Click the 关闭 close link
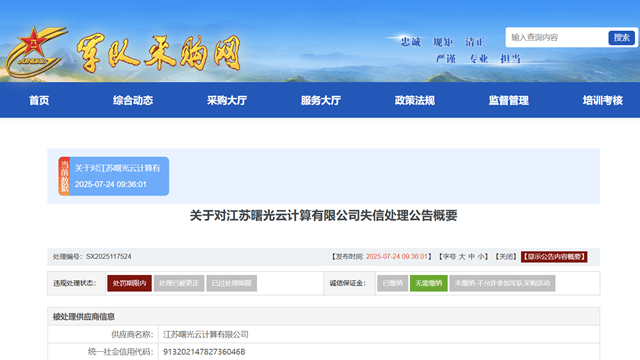The image size is (640, 360). pyautogui.click(x=506, y=257)
